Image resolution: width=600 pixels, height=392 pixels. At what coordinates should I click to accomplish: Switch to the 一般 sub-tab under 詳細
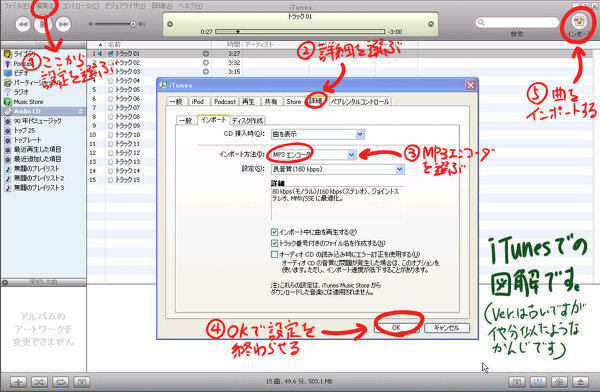coord(186,121)
